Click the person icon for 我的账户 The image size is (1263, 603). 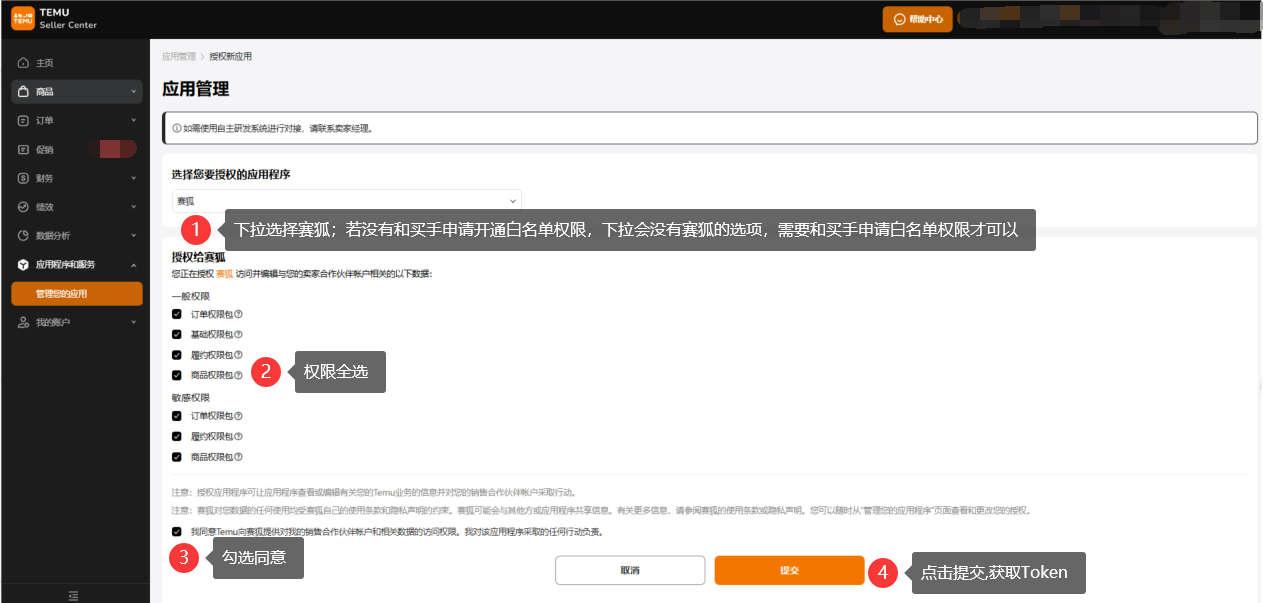(x=23, y=323)
